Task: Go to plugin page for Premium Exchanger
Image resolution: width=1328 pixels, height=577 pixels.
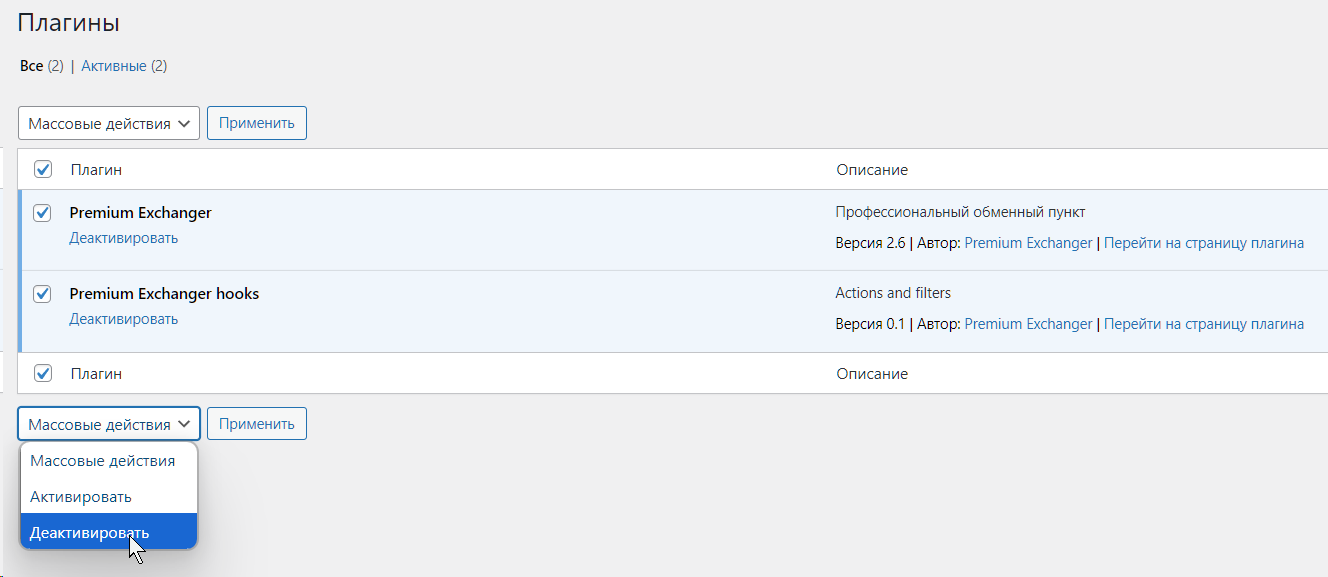Action: click(x=1204, y=243)
